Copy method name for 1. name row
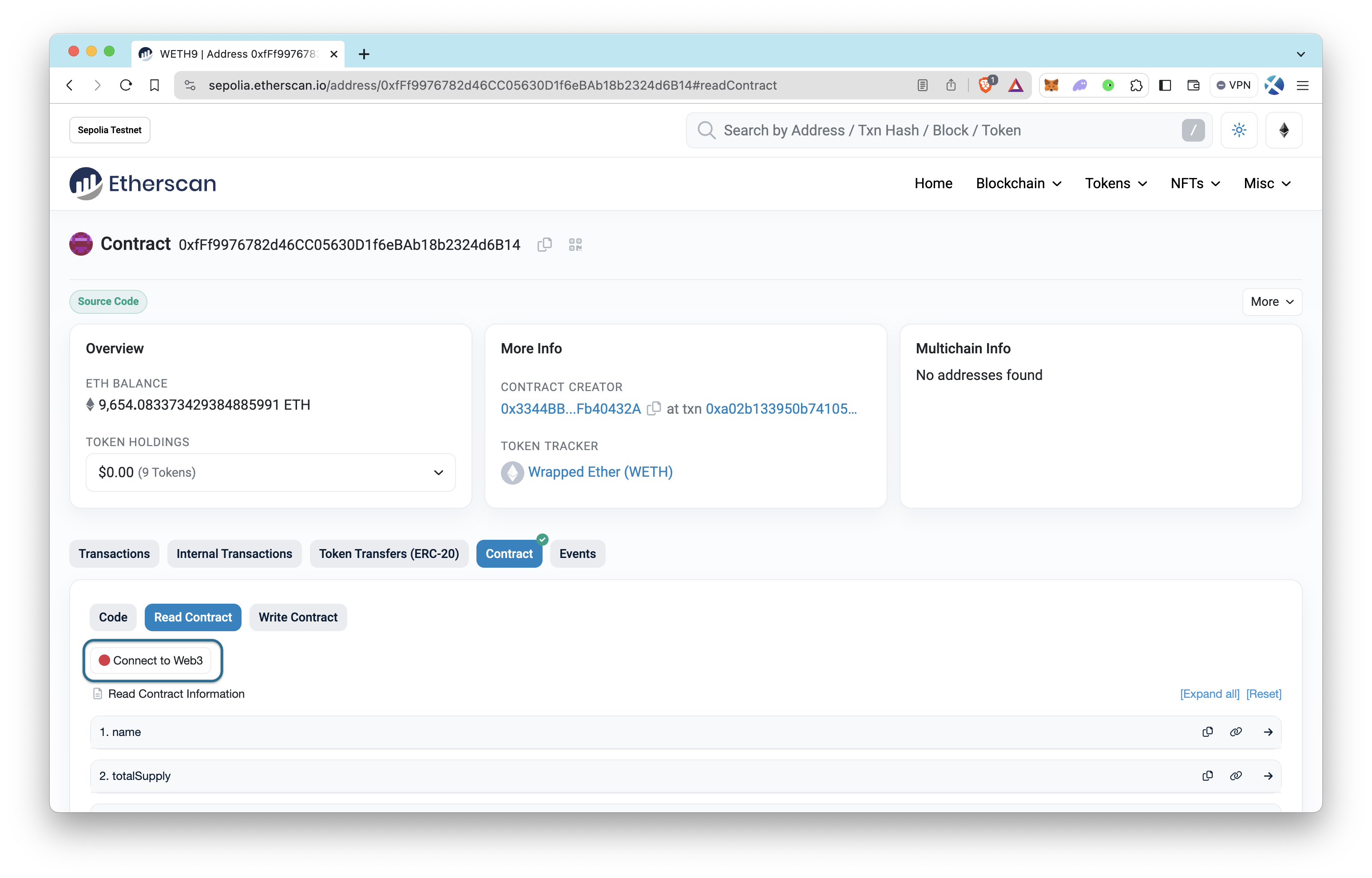Screen dimensions: 1372x878 pos(1207,732)
